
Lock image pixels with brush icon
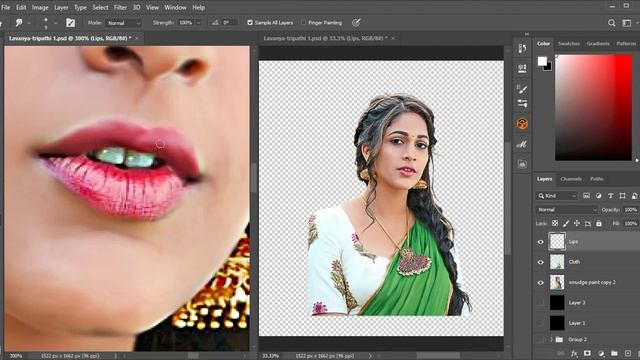(x=566, y=223)
